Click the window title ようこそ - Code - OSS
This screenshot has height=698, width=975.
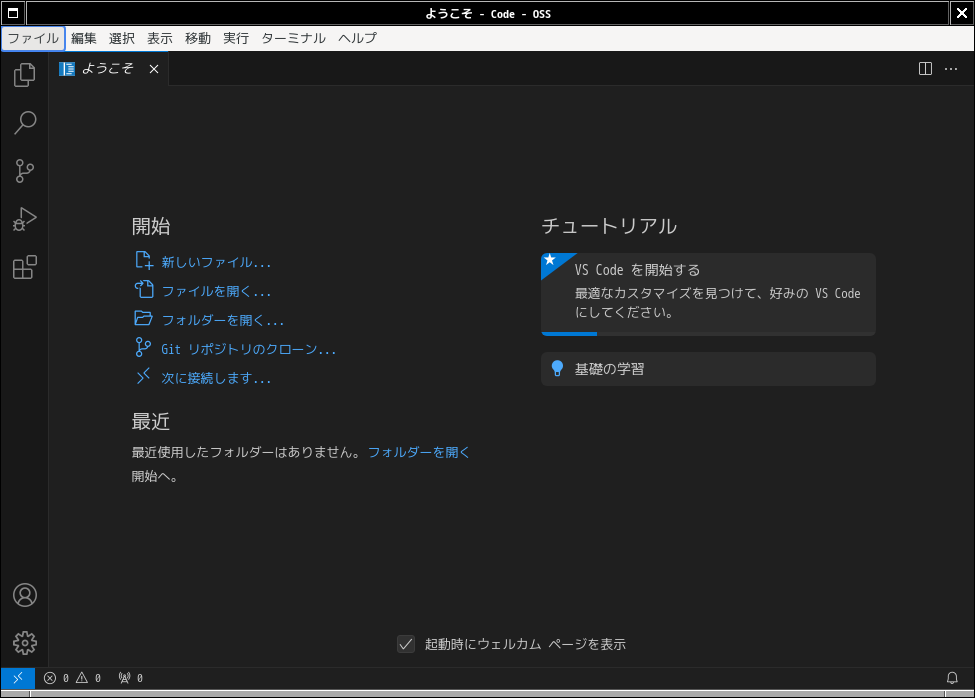click(488, 14)
